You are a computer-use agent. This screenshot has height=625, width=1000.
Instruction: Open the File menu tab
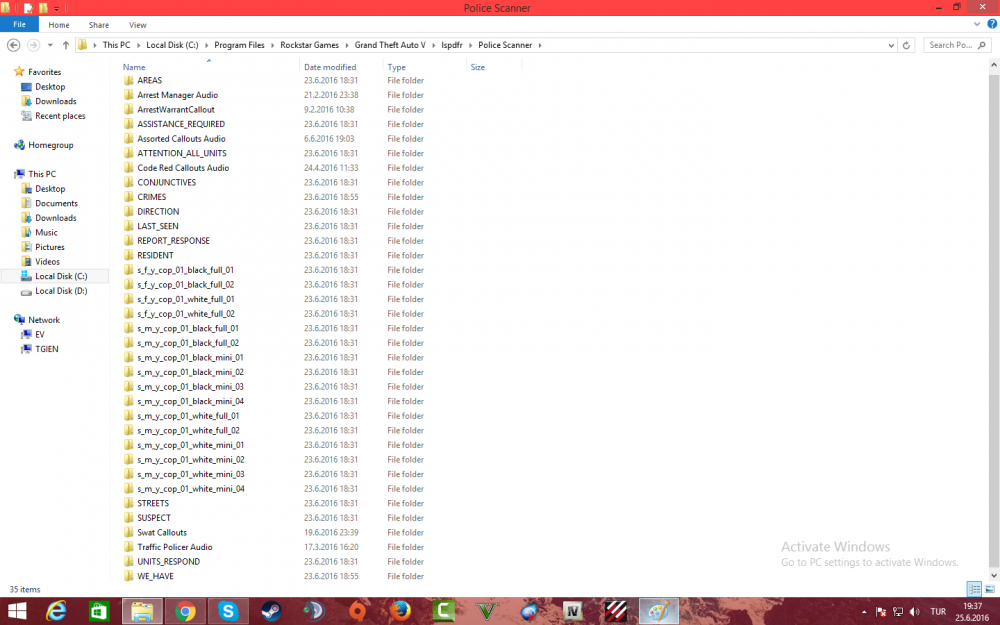pos(19,24)
